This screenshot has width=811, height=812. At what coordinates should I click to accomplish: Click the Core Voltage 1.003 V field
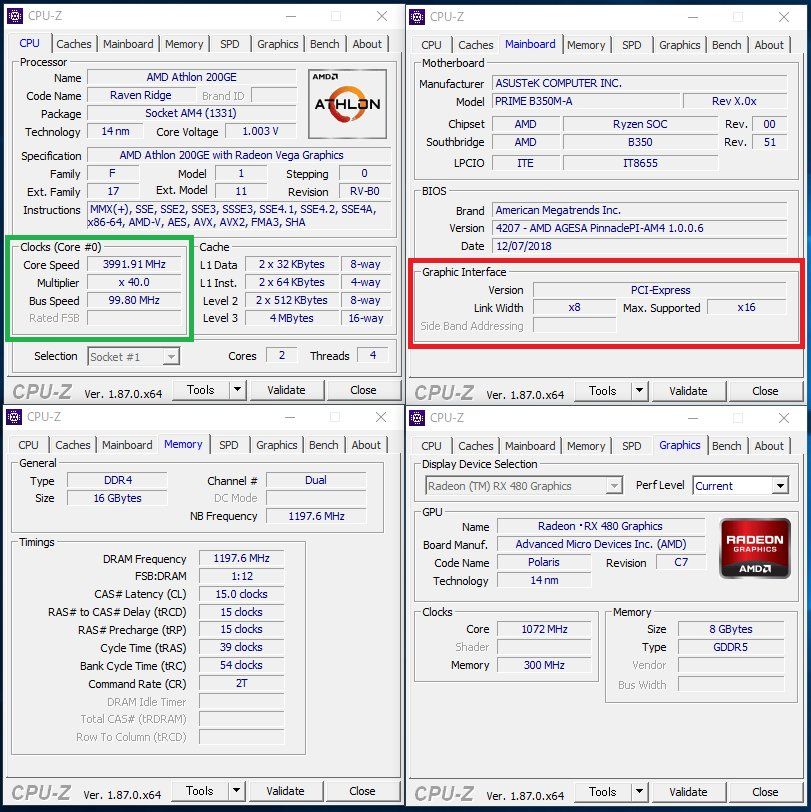[260, 131]
